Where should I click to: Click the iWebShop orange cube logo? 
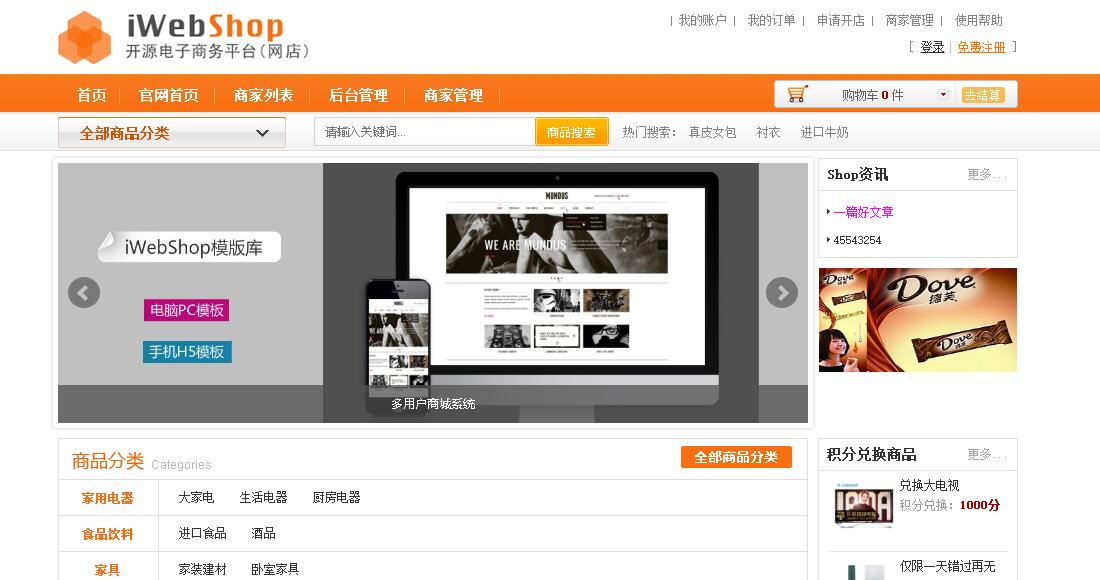tap(84, 37)
